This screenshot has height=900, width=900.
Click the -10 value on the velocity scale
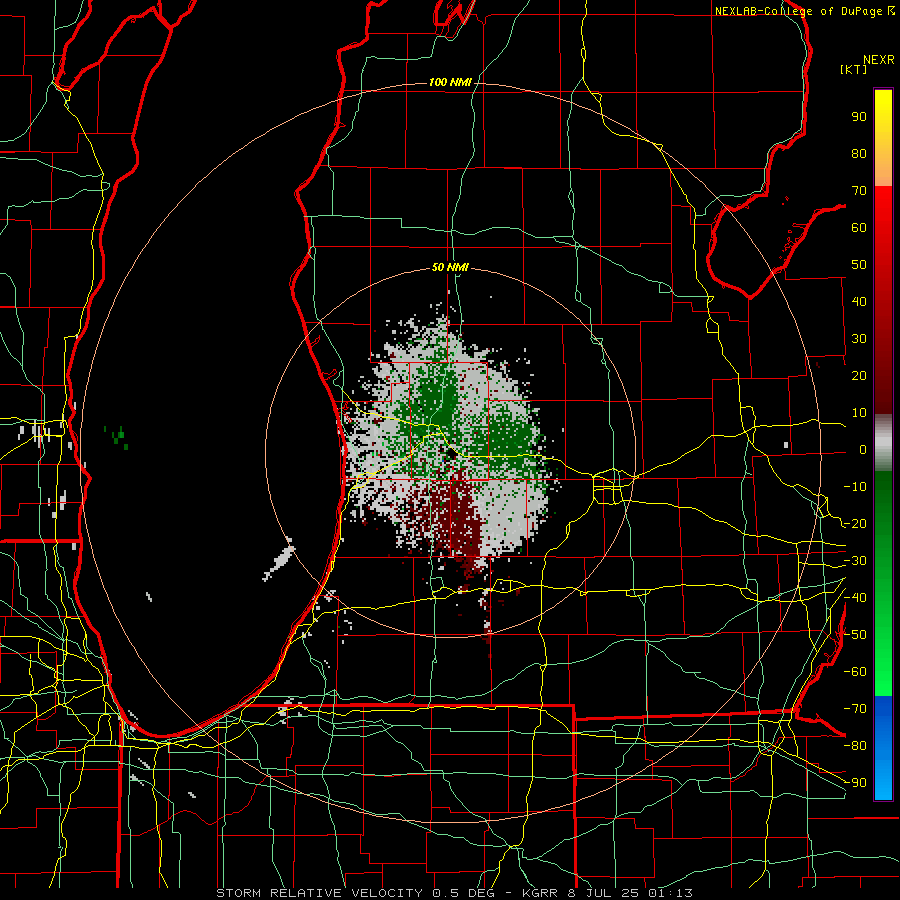[855, 487]
